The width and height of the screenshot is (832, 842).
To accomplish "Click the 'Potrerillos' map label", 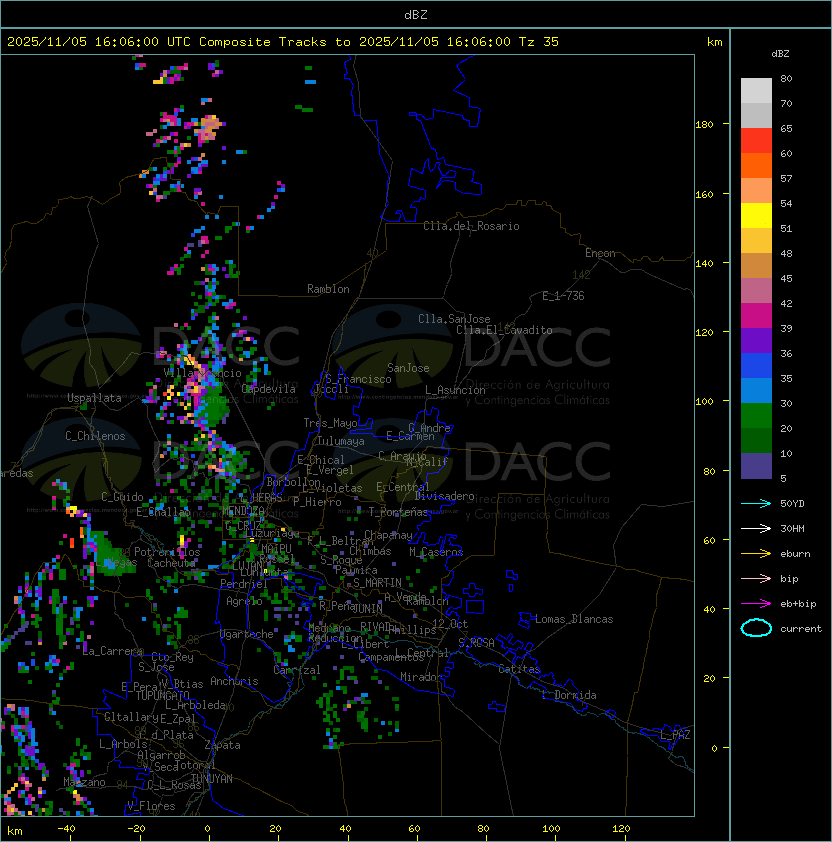I will [x=167, y=552].
